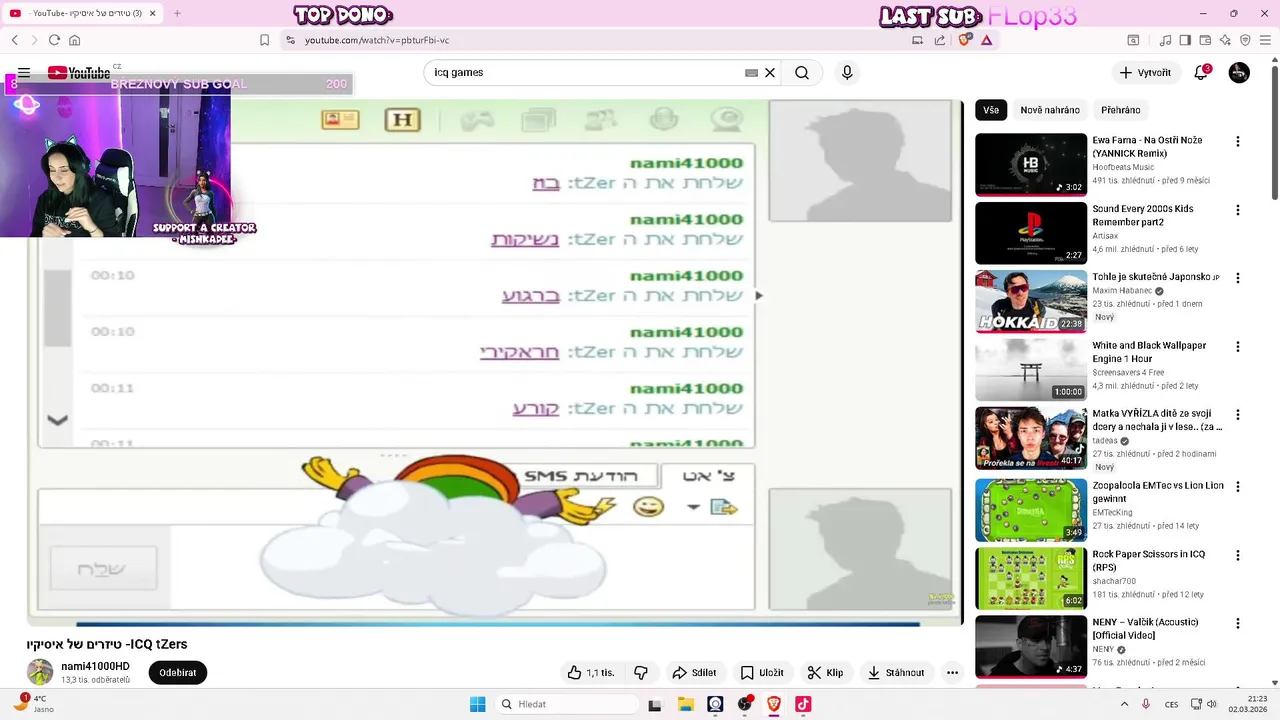Click the magnifier search button
The width and height of the screenshot is (1280, 720).
point(802,73)
